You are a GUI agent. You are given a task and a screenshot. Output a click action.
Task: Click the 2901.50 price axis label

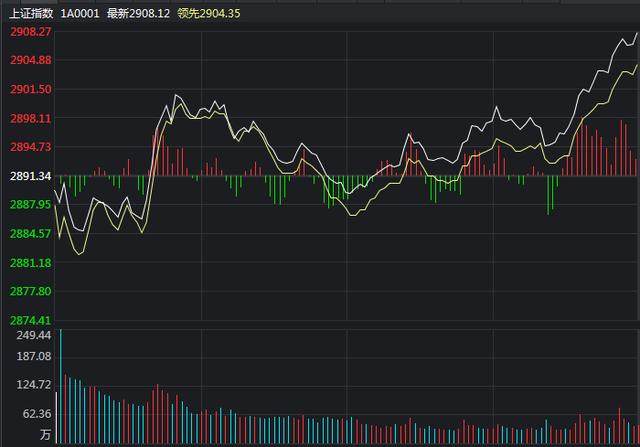pos(31,89)
